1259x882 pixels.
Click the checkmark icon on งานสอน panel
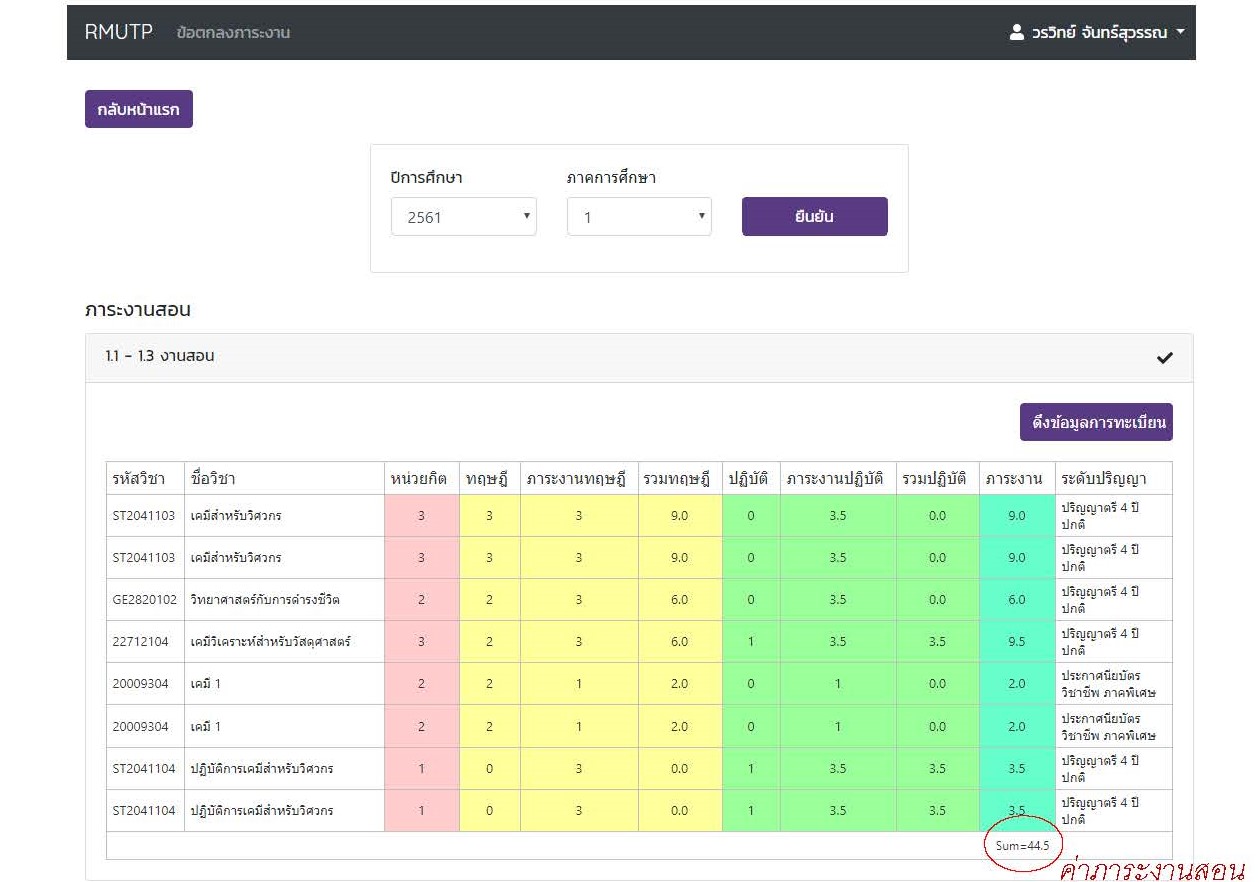[x=1164, y=358]
